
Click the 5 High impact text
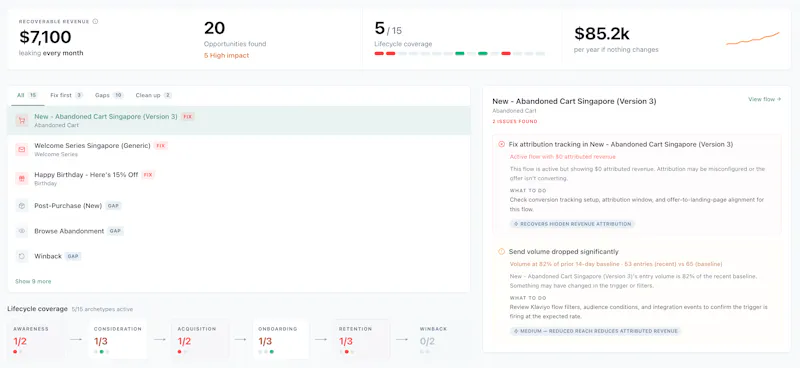click(x=227, y=55)
